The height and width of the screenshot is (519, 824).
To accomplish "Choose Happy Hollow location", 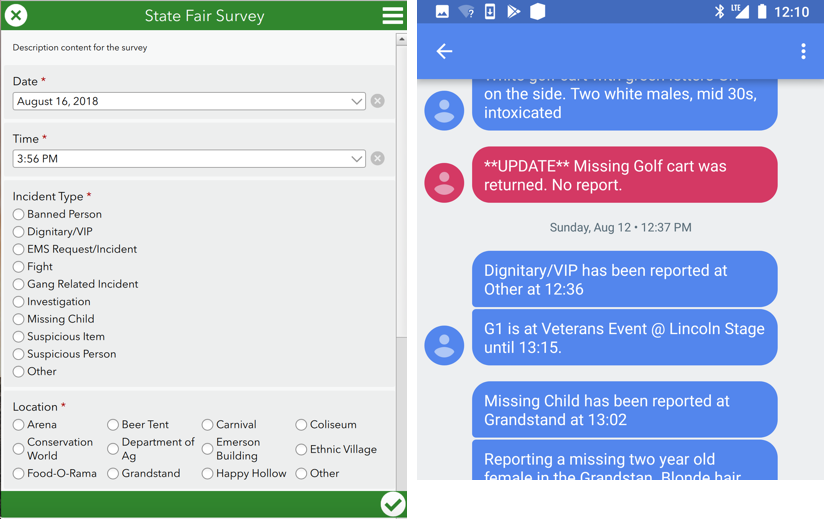I will [x=208, y=473].
